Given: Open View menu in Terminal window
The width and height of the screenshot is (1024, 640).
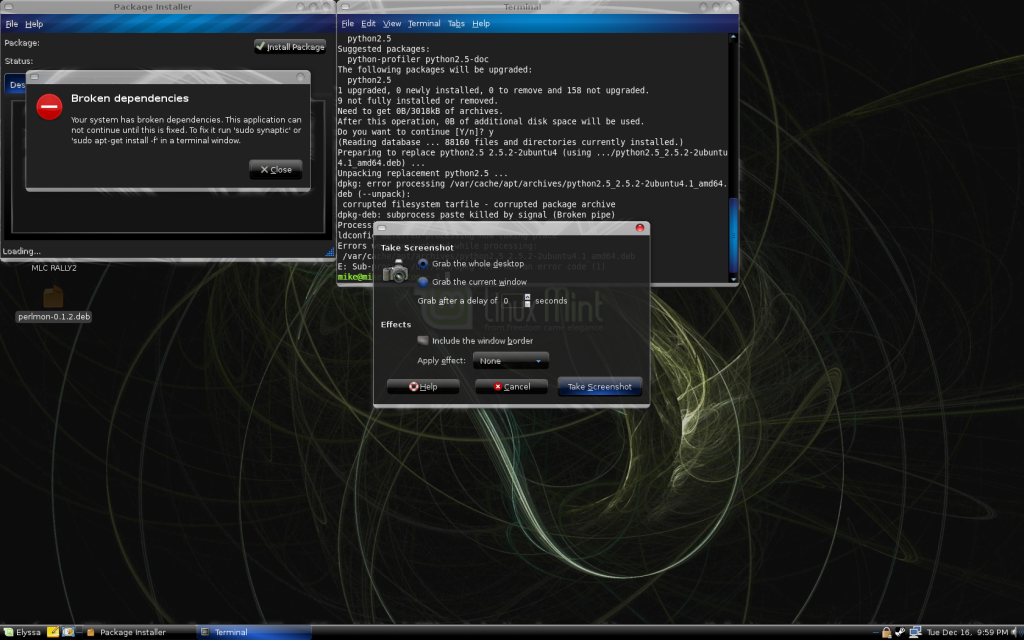Looking at the screenshot, I should tap(392, 24).
